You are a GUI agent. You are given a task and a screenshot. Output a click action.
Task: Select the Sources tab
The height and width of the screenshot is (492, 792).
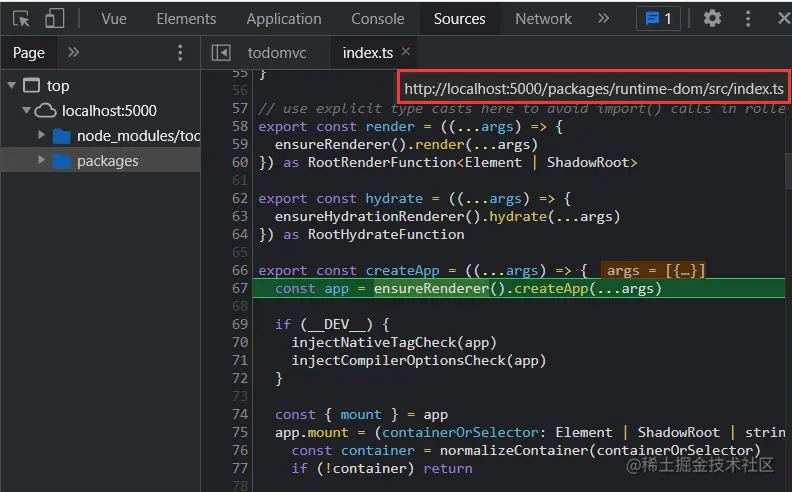click(460, 19)
